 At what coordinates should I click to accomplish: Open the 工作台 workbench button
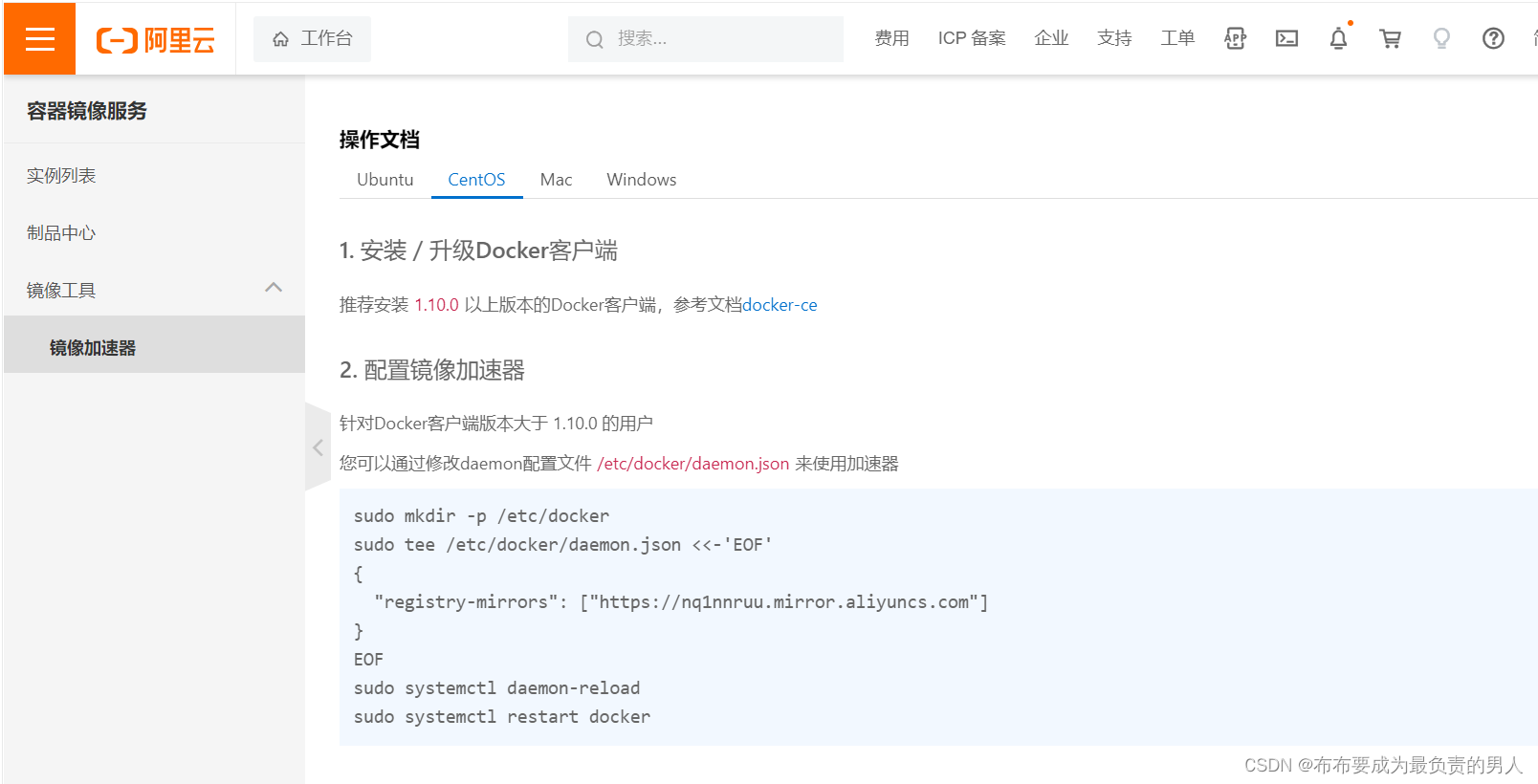312,38
